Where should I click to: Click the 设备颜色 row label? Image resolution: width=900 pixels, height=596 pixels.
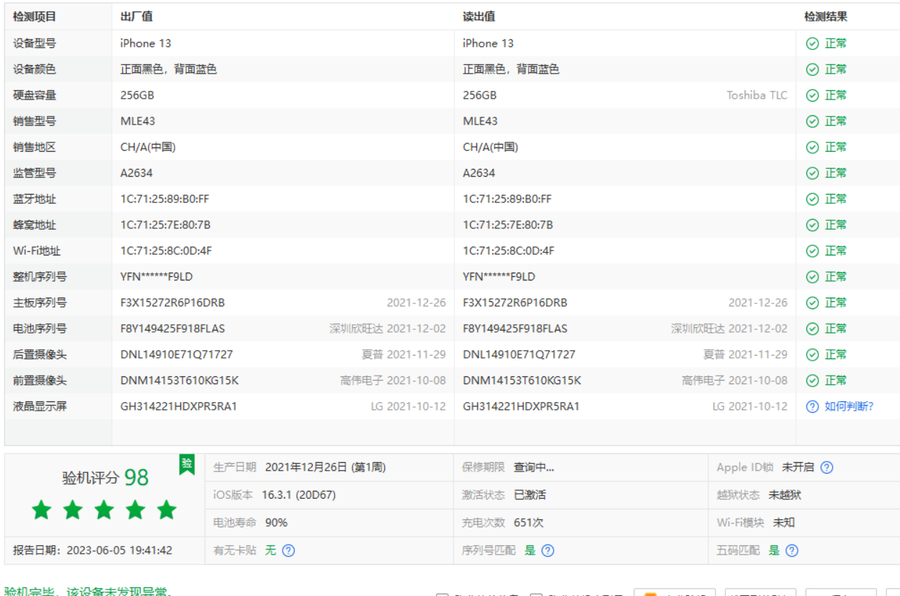34,69
